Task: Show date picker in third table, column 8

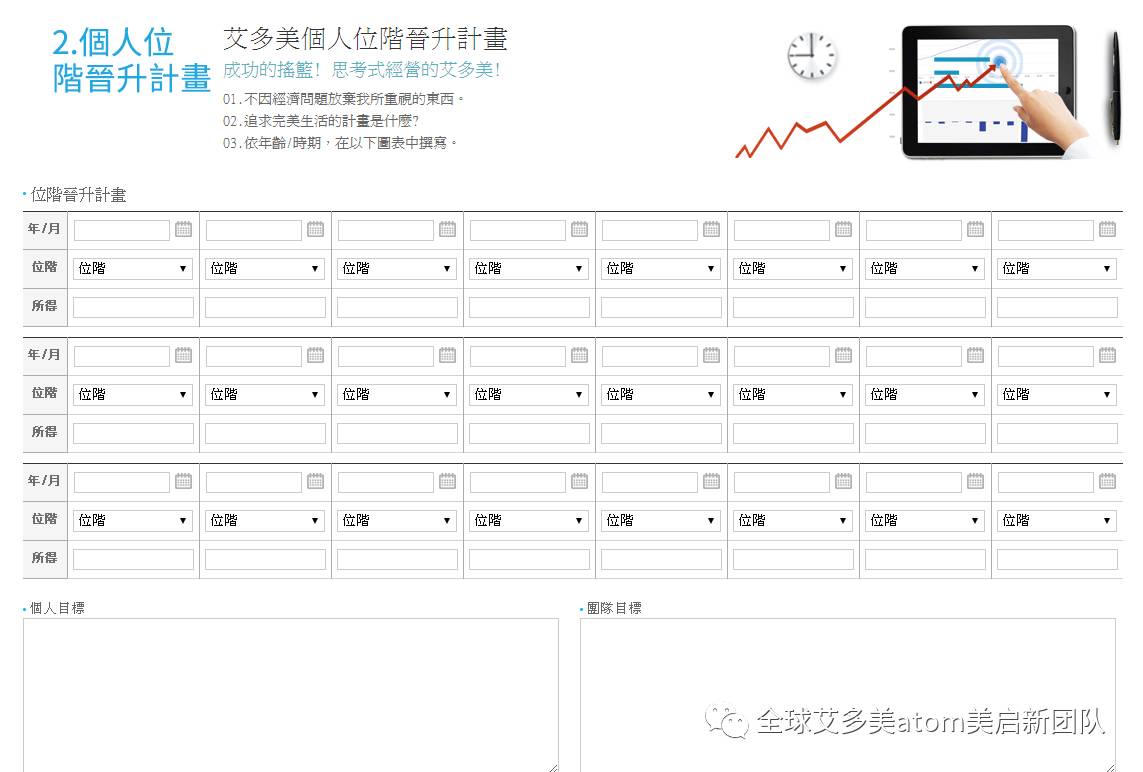Action: [1107, 481]
